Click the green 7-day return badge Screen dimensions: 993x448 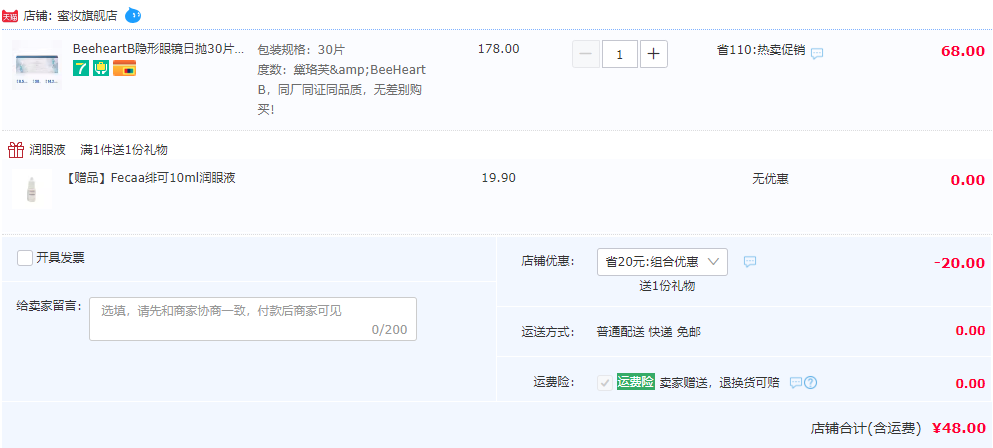tap(81, 68)
